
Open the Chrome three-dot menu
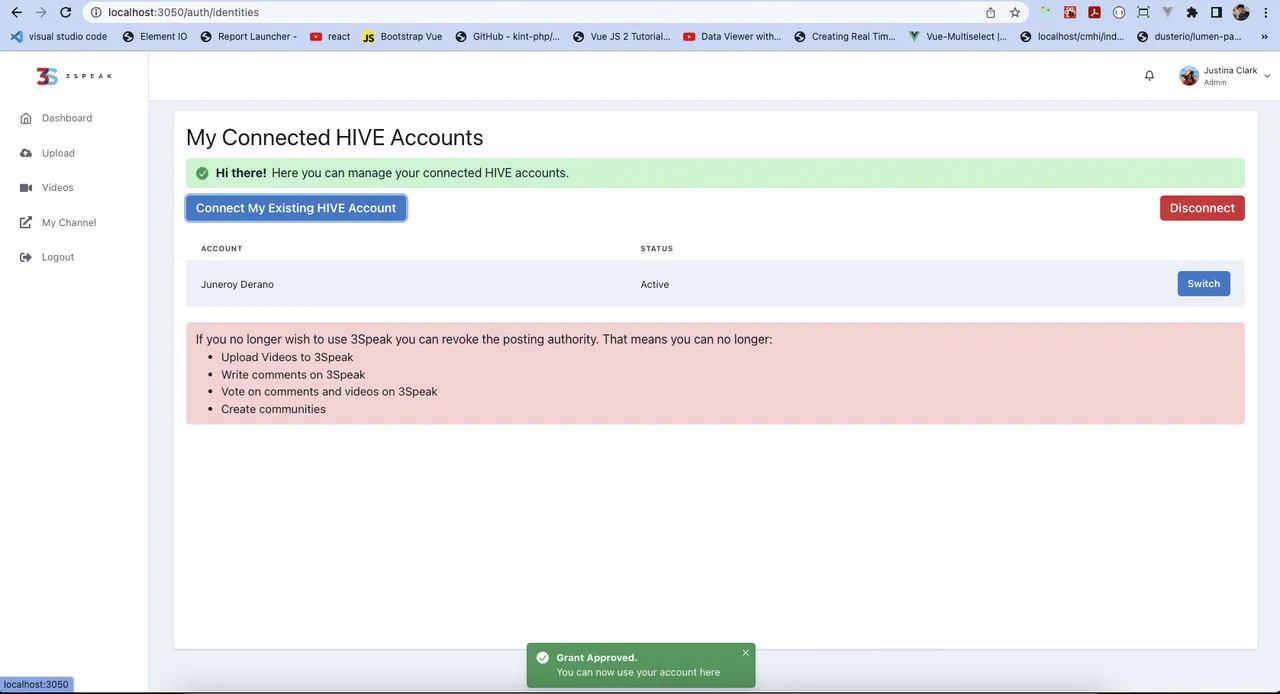coord(1265,12)
